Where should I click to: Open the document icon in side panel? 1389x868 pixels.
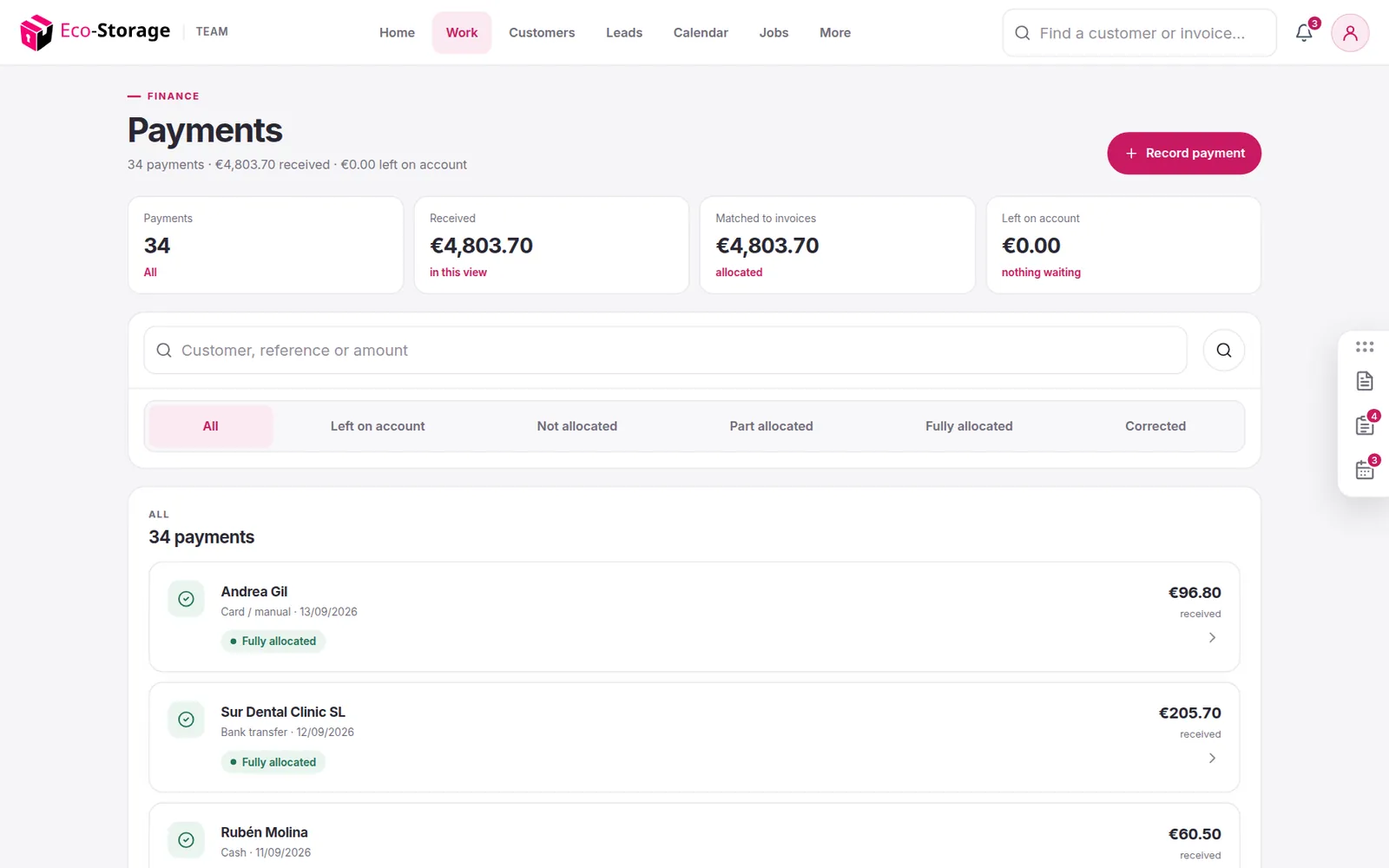point(1365,381)
